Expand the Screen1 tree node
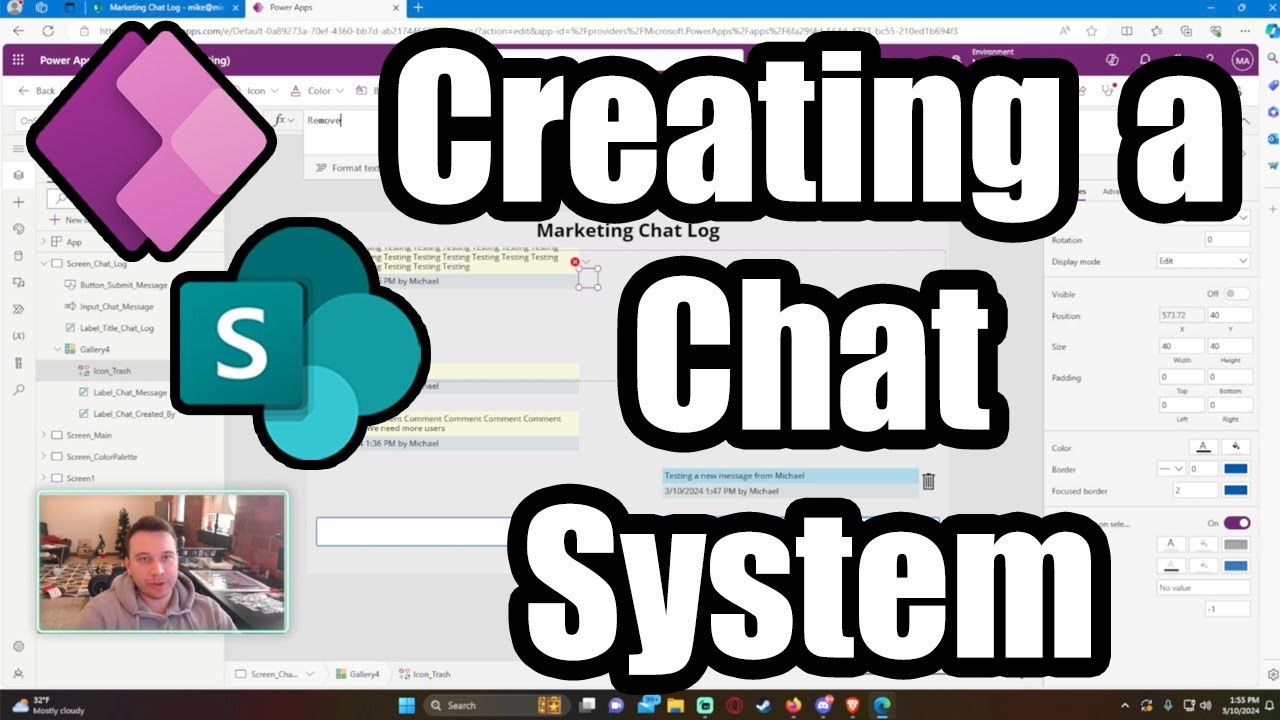The height and width of the screenshot is (720, 1280). click(43, 478)
